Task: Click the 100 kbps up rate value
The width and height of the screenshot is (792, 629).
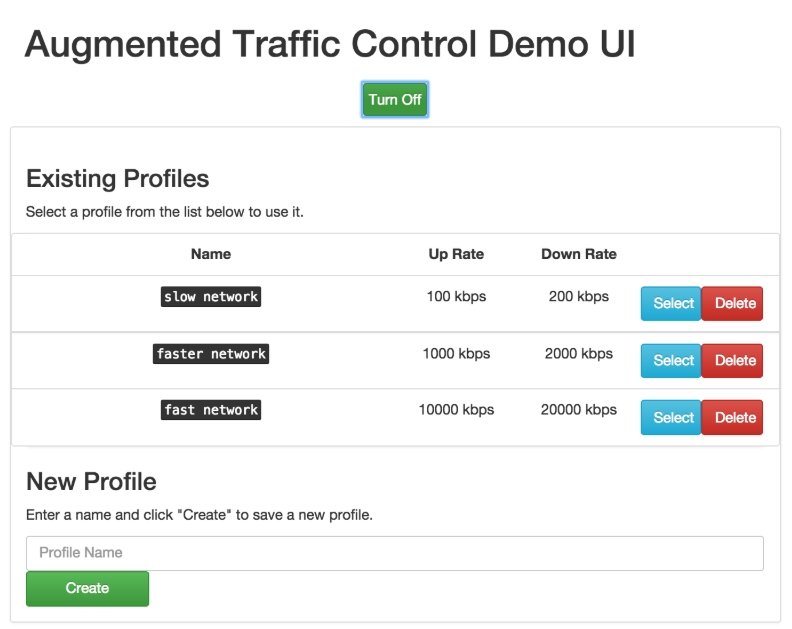Action: coord(456,297)
